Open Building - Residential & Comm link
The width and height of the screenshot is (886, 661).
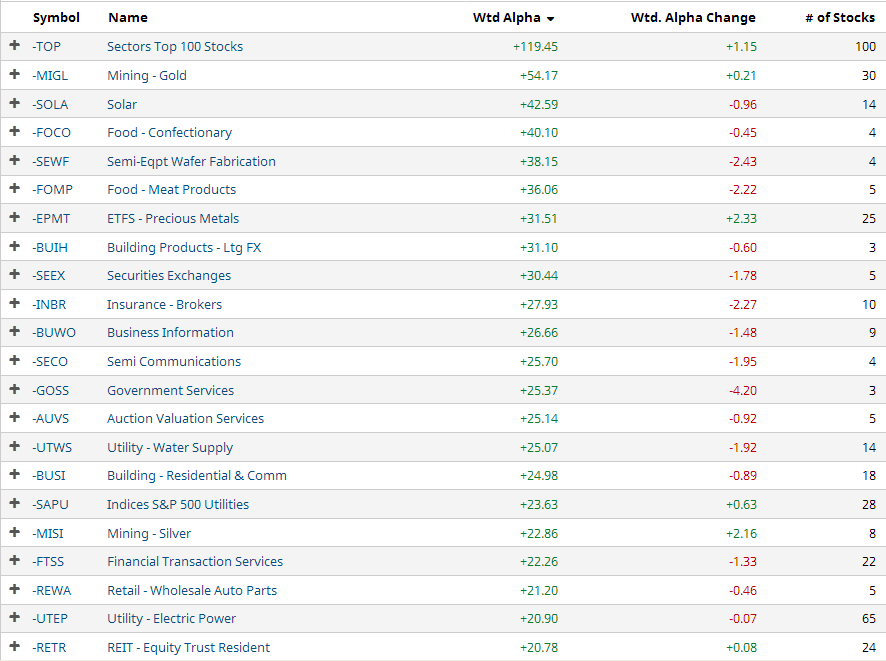click(197, 476)
